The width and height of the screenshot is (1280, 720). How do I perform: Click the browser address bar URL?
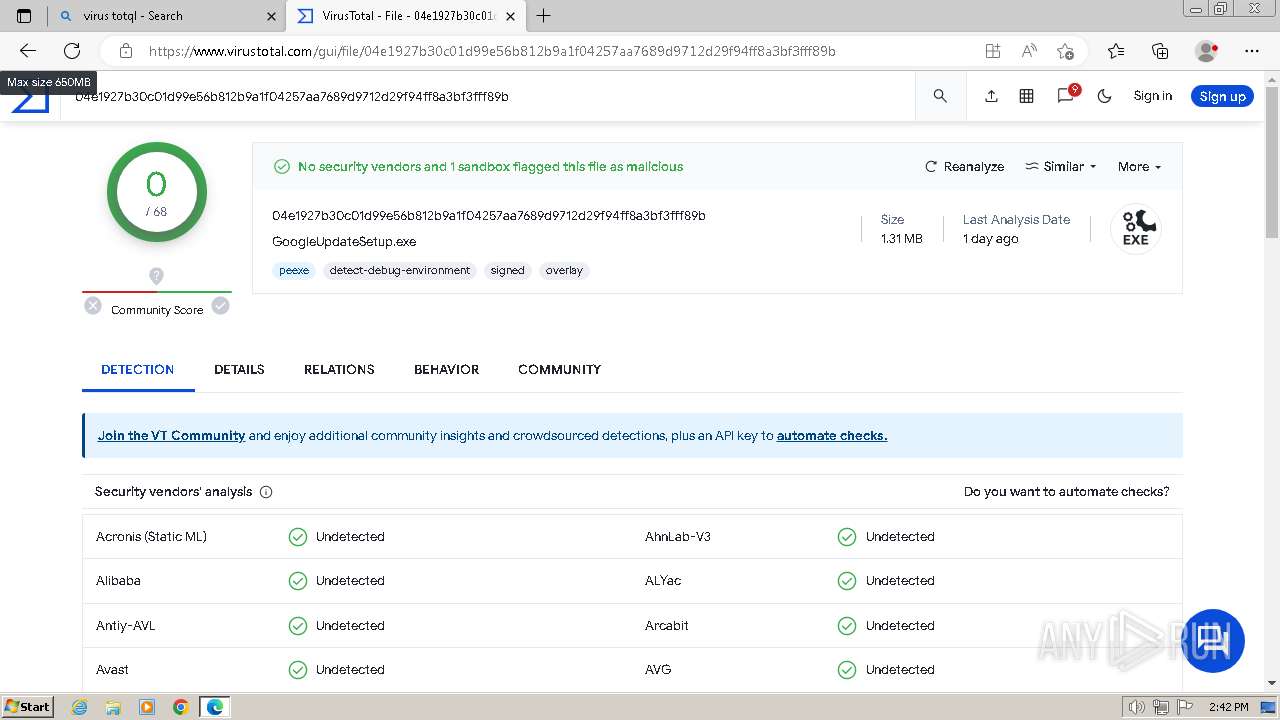click(492, 51)
